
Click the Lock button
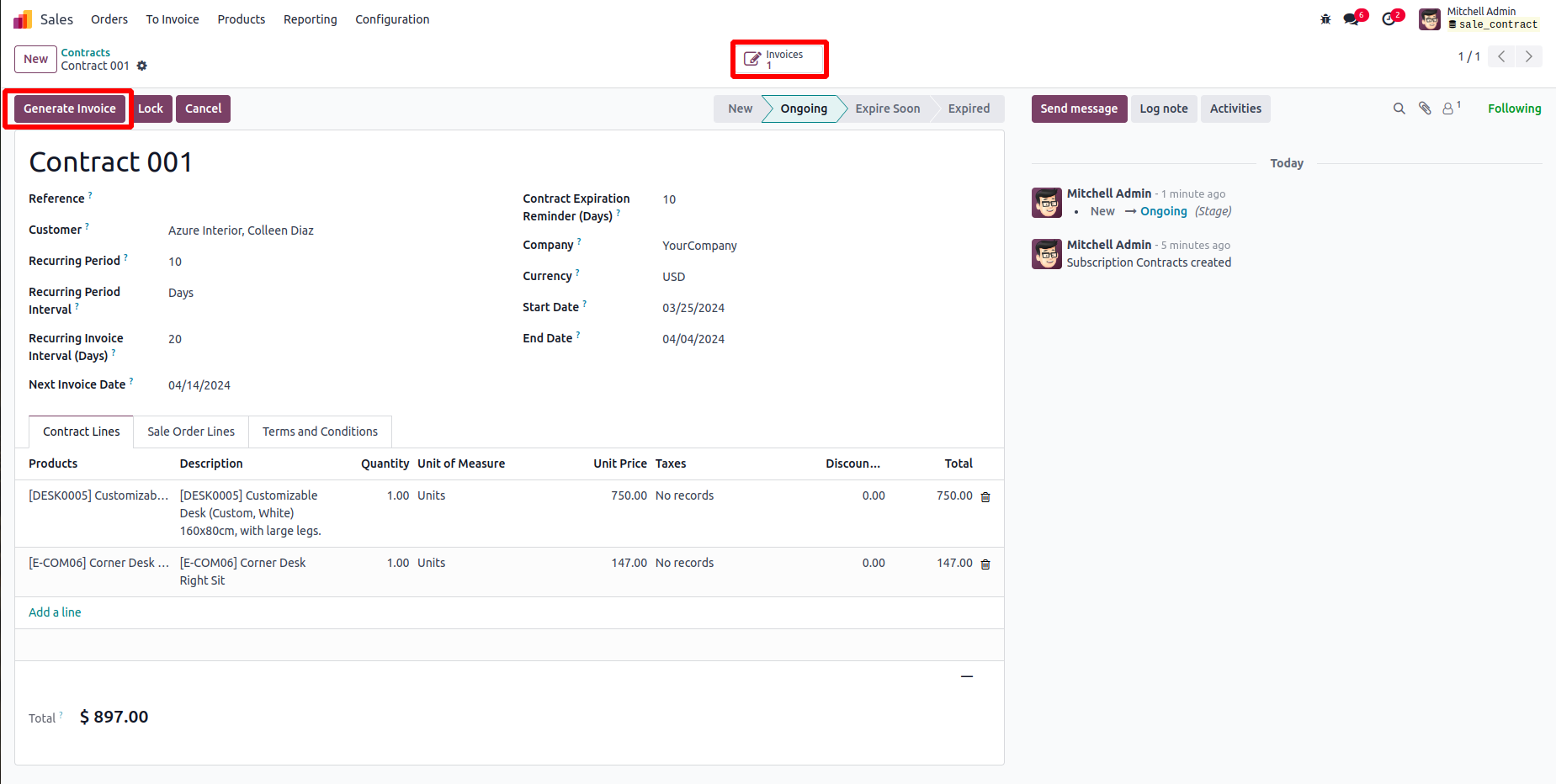151,109
